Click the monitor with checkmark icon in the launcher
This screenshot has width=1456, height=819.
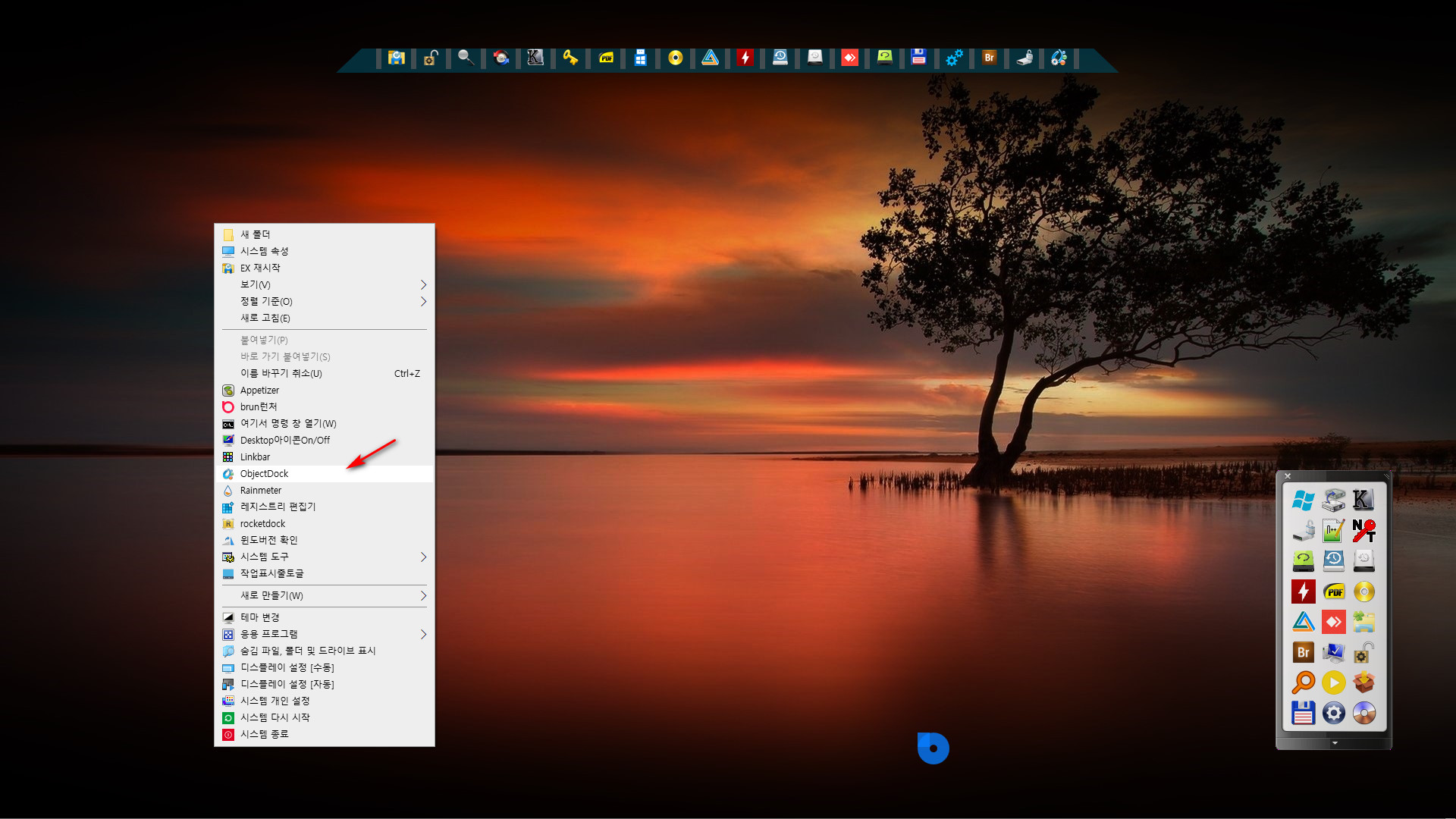(x=1334, y=652)
